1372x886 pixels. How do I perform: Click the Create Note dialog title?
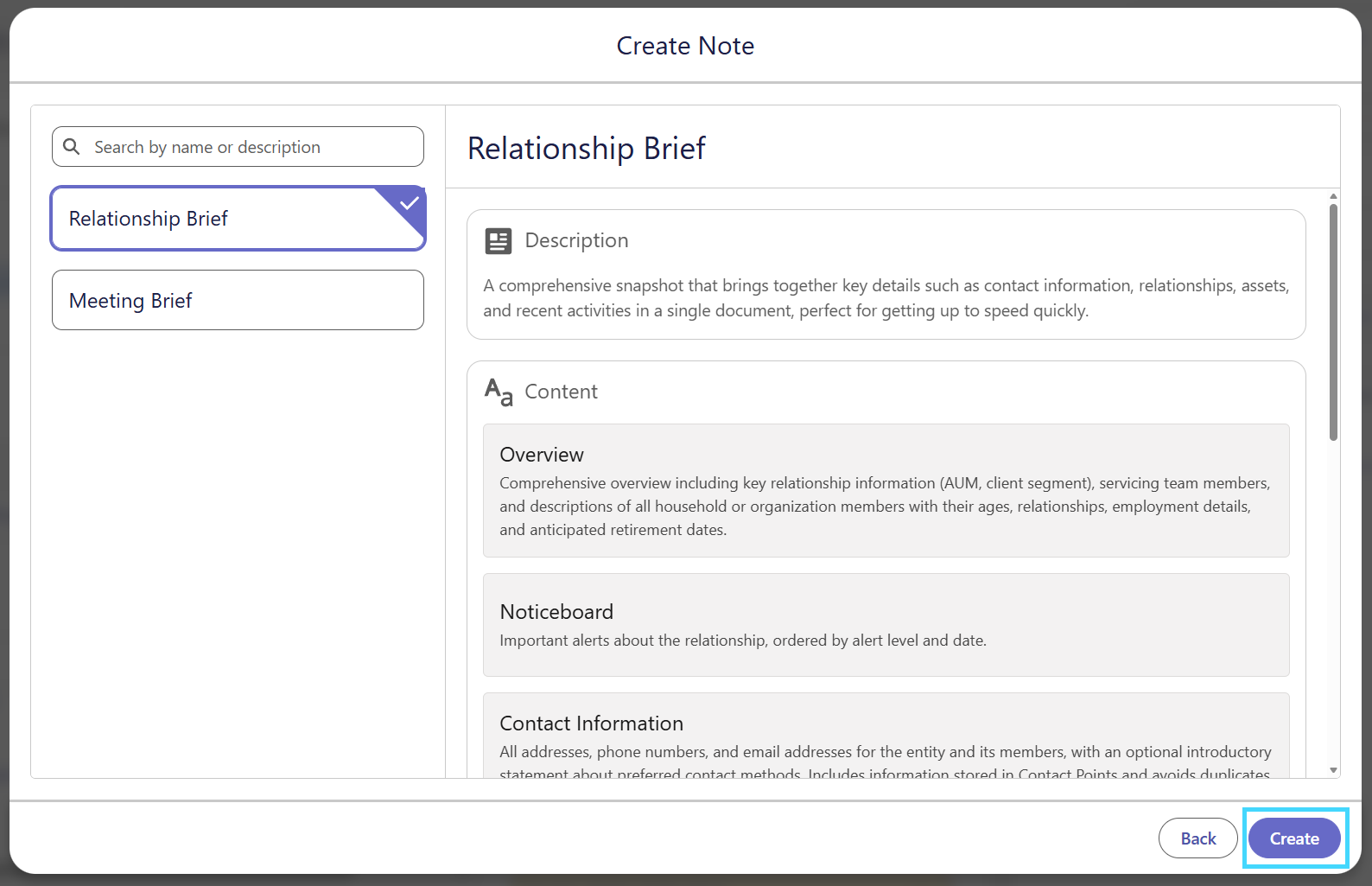coord(685,46)
